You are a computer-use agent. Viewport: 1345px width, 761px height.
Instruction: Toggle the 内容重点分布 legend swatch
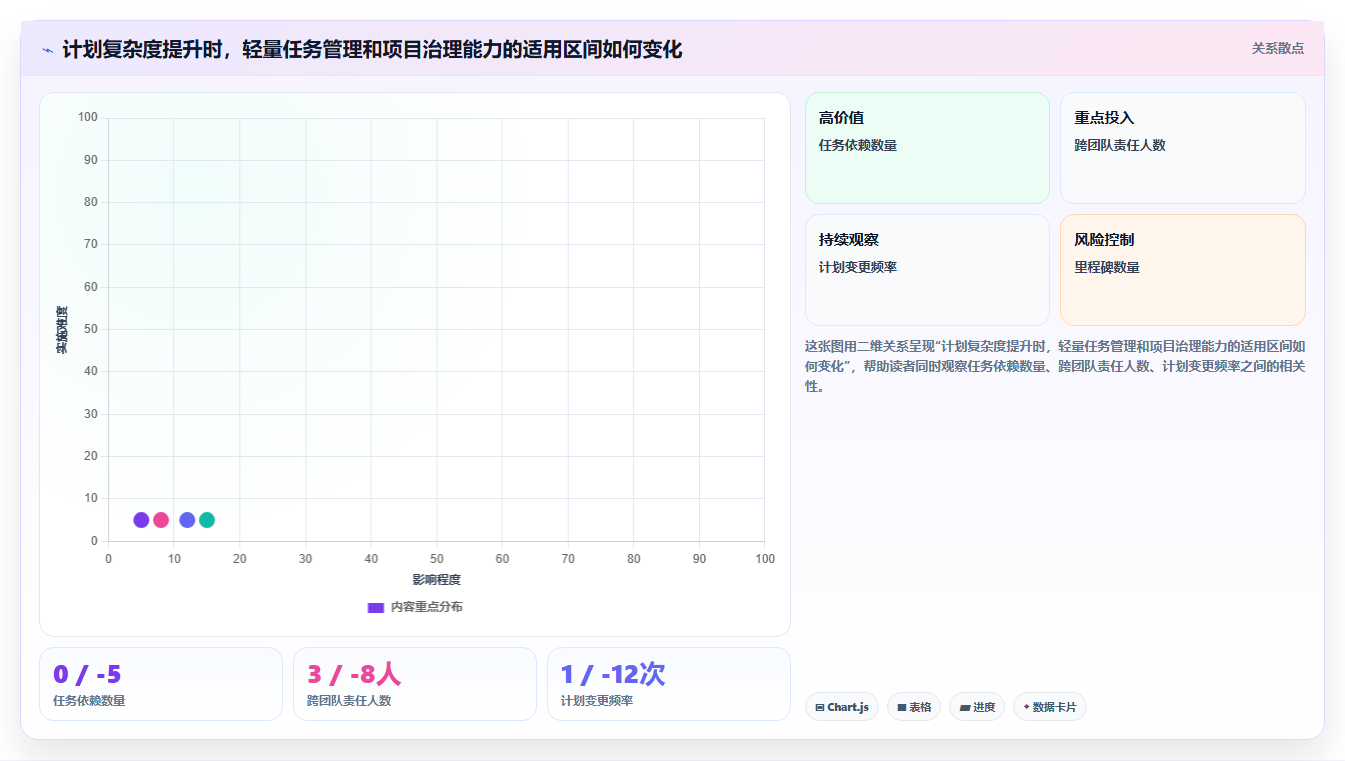376,607
